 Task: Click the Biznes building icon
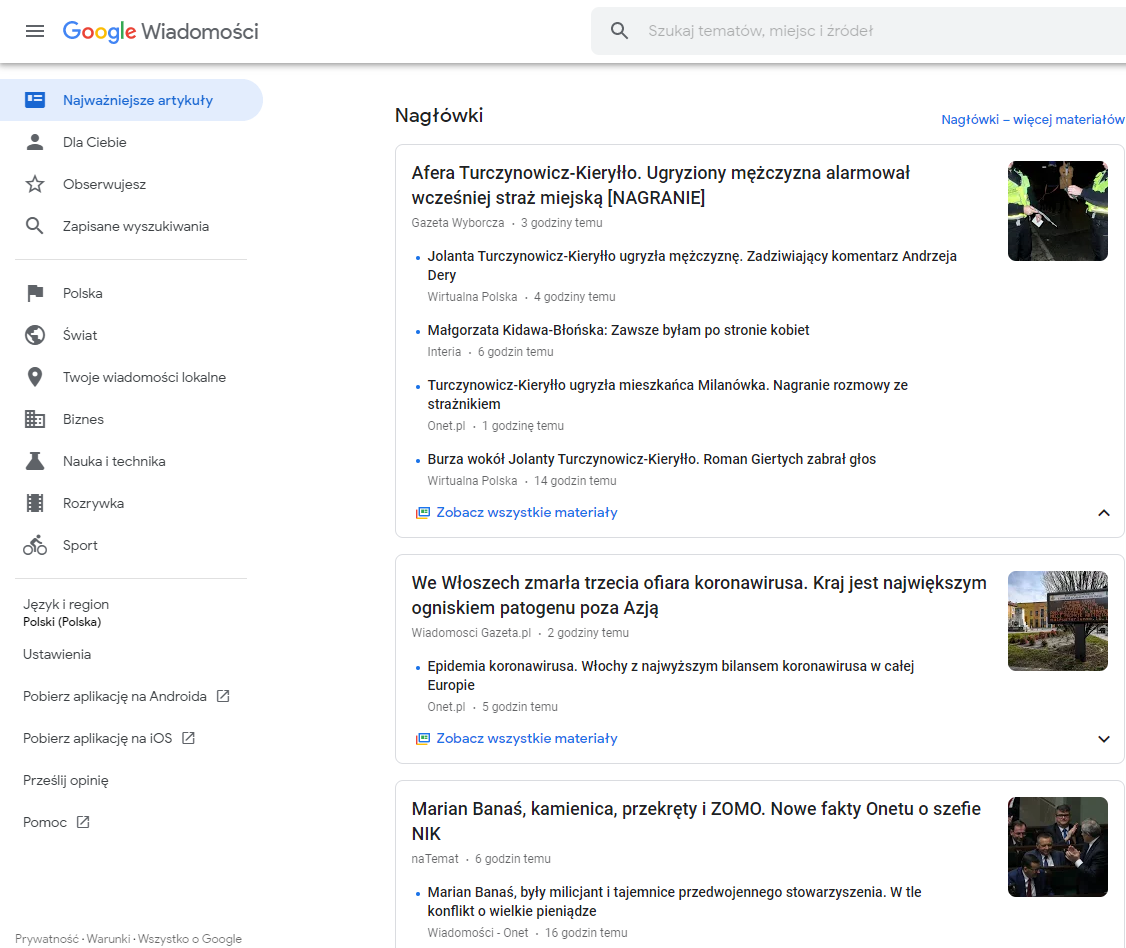click(x=34, y=419)
